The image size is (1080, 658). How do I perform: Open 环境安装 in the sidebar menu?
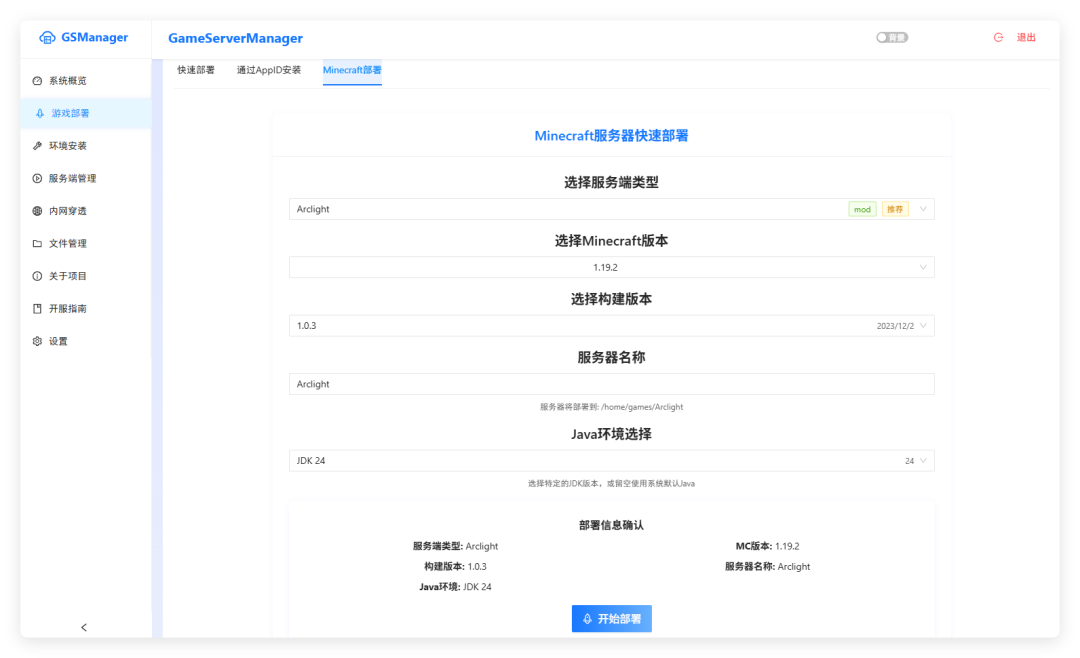(86, 145)
